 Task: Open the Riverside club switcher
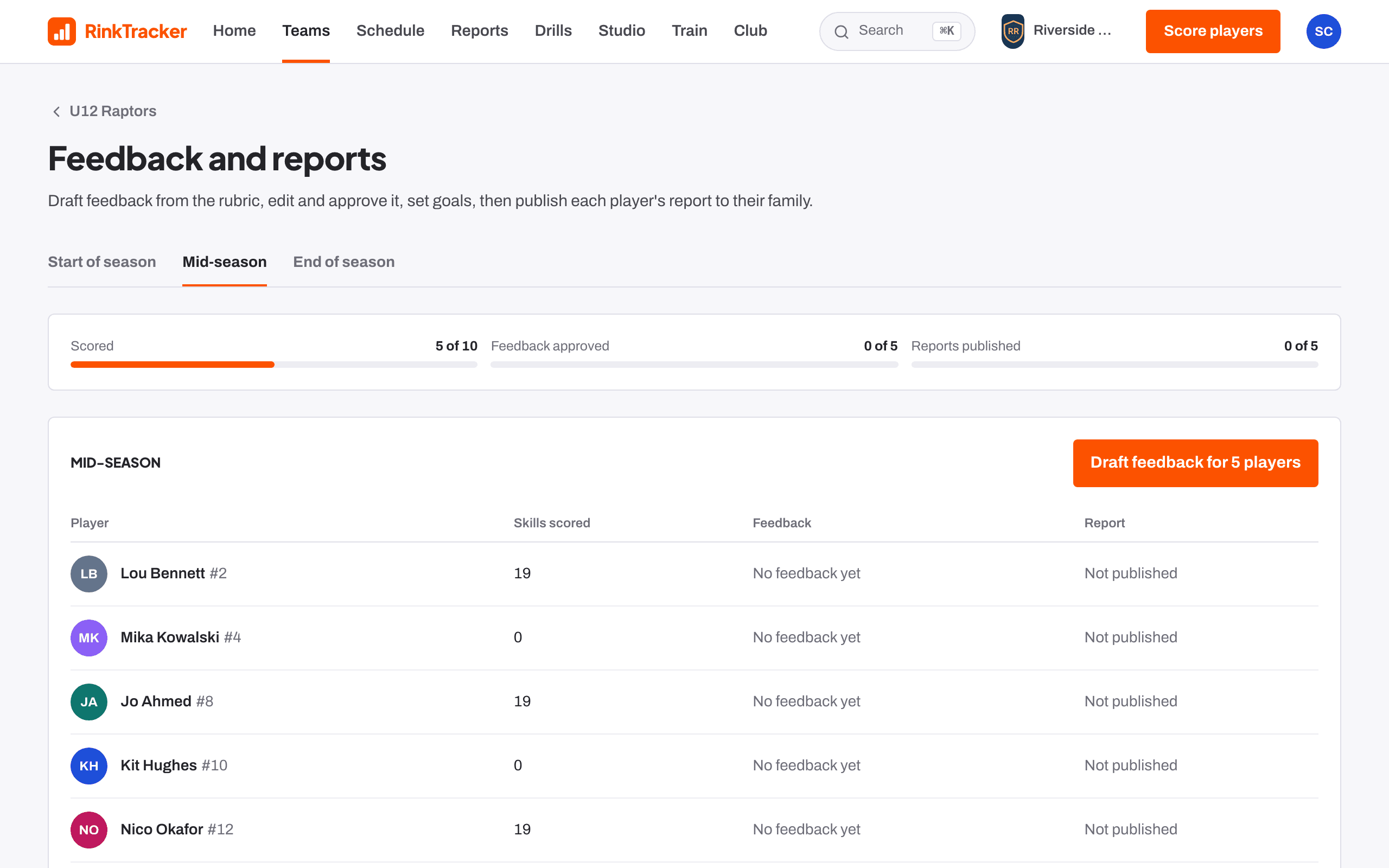click(x=1057, y=31)
